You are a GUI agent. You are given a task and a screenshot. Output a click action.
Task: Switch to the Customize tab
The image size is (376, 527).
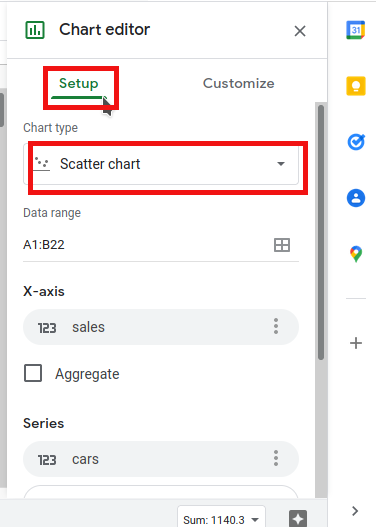239,83
